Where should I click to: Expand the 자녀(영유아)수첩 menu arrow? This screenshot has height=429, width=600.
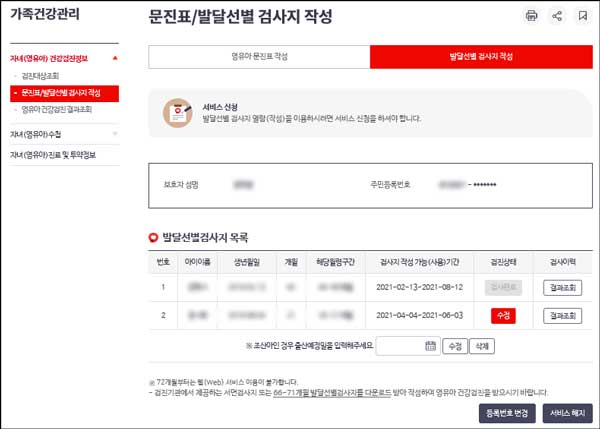click(x=115, y=134)
